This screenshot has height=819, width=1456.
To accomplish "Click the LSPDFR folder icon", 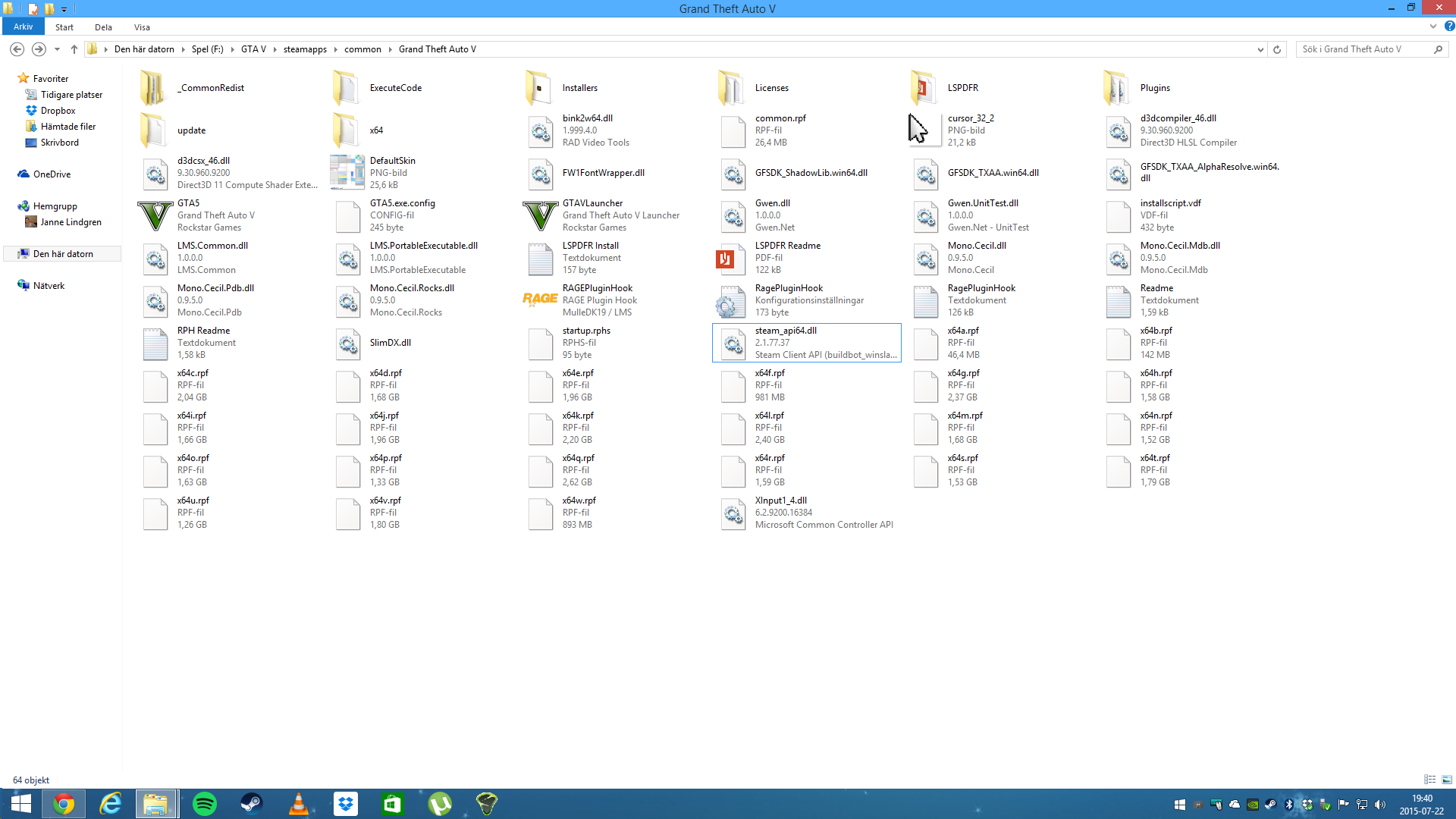I will point(923,88).
